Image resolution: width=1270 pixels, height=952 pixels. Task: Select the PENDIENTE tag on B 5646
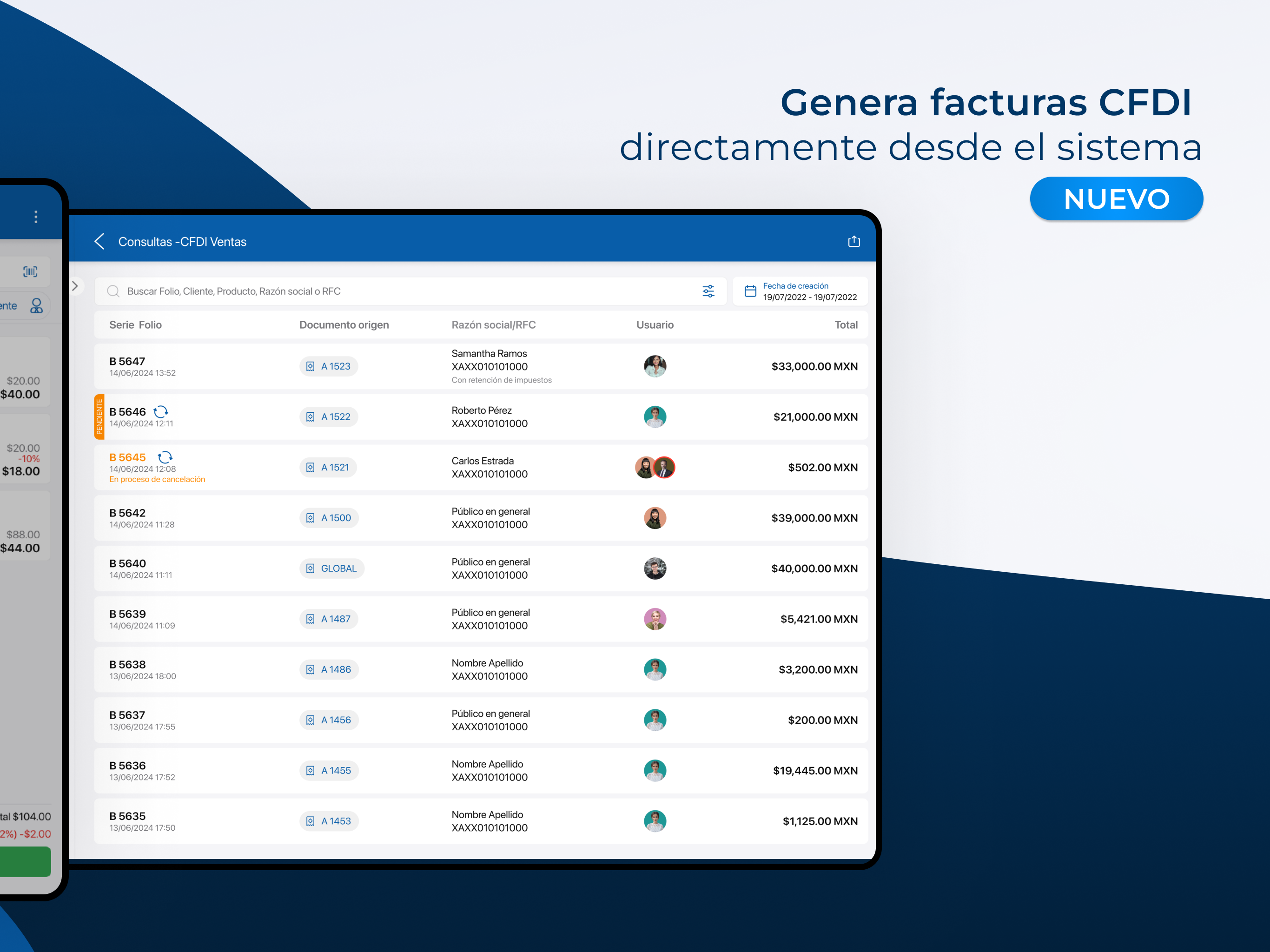click(99, 417)
